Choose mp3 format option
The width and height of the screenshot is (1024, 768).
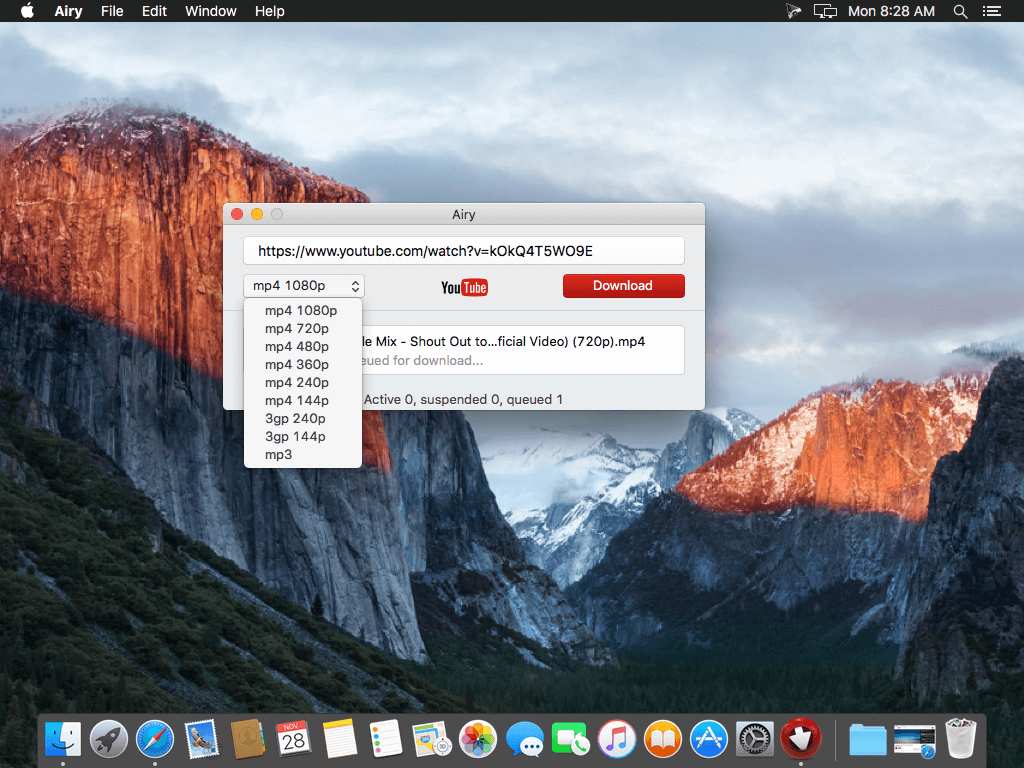(279, 455)
